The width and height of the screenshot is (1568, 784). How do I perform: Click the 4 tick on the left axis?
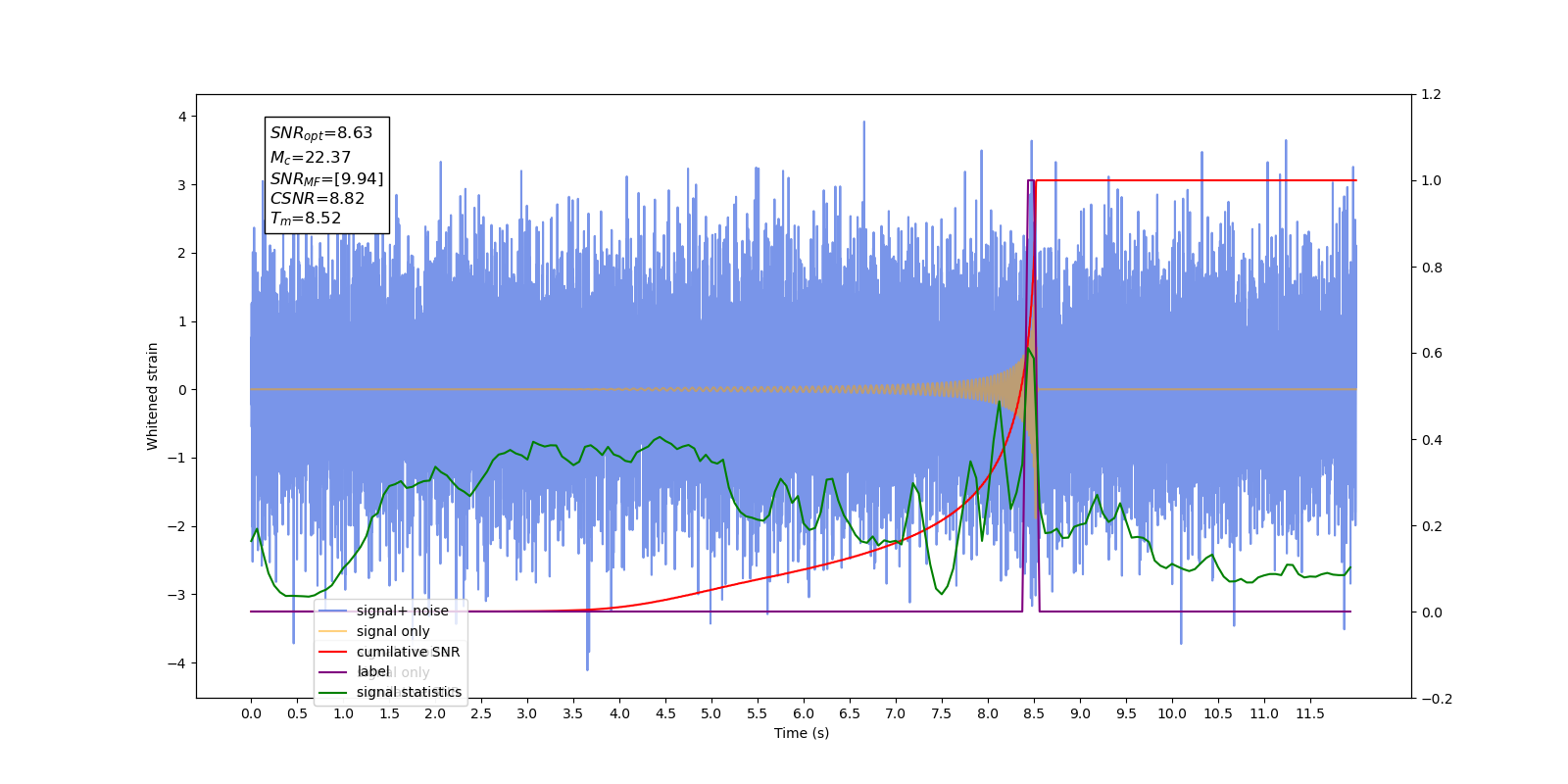(x=182, y=117)
